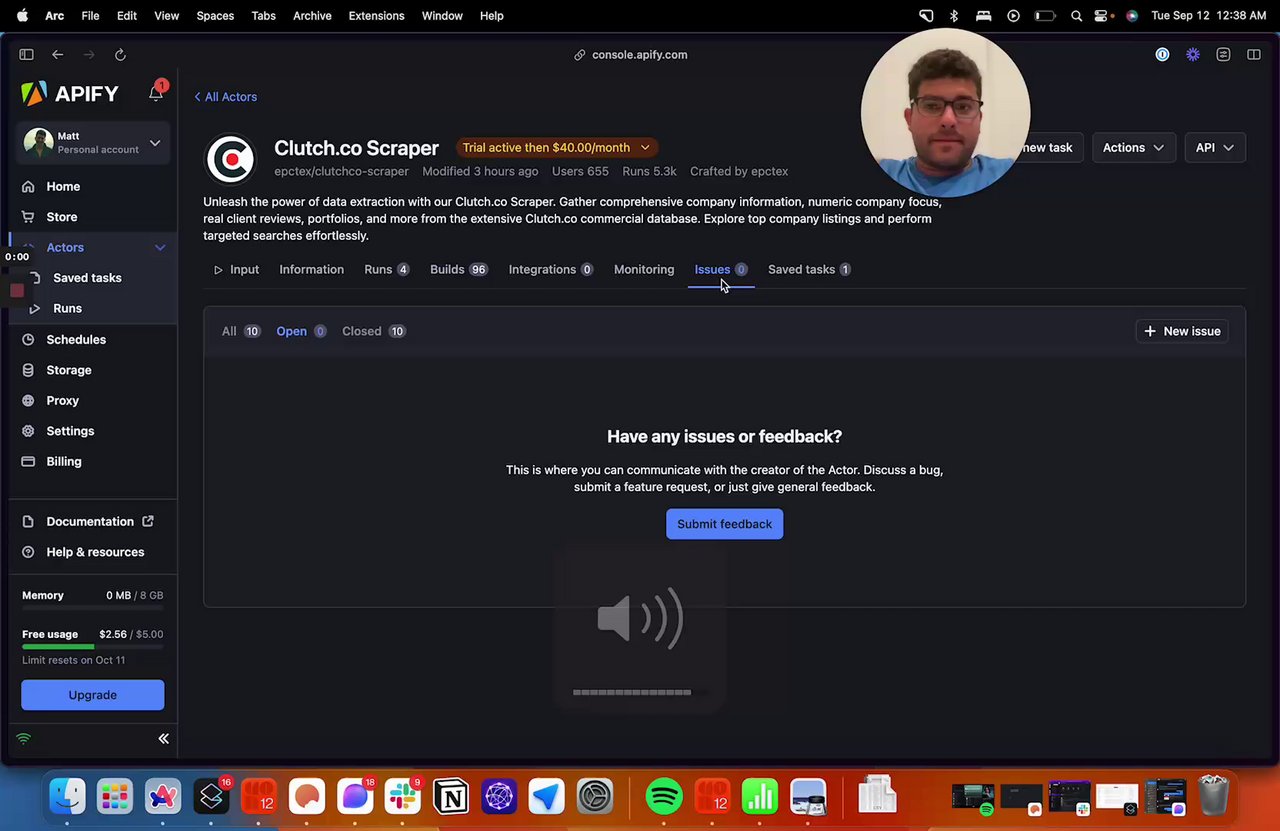Image resolution: width=1280 pixels, height=831 pixels.
Task: Switch to the Information tab
Action: coord(311,270)
